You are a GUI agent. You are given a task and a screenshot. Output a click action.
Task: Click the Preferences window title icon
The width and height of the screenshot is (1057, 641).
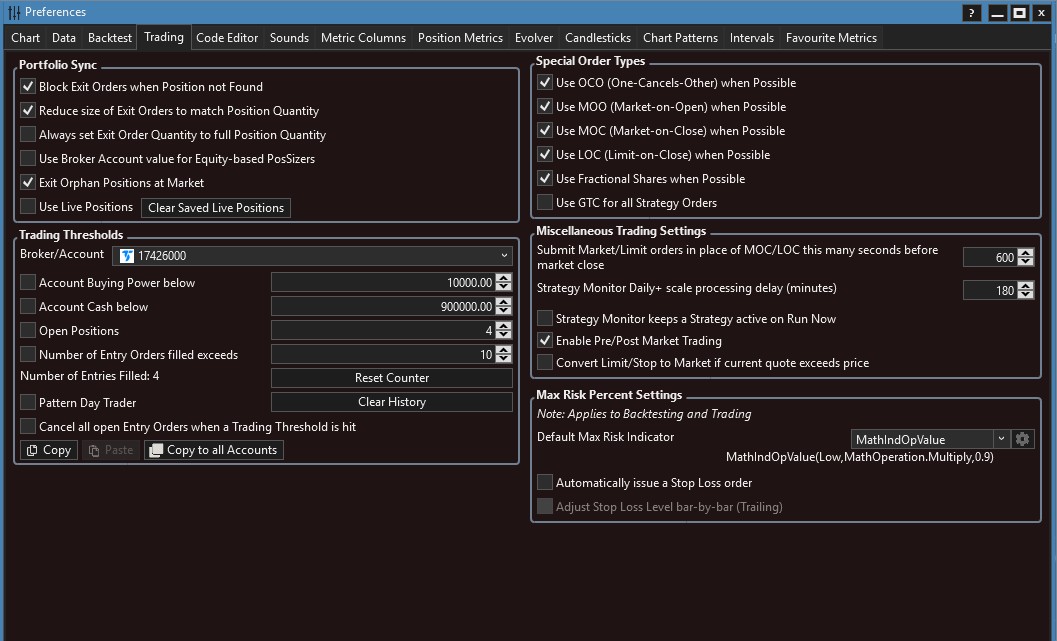[13, 12]
